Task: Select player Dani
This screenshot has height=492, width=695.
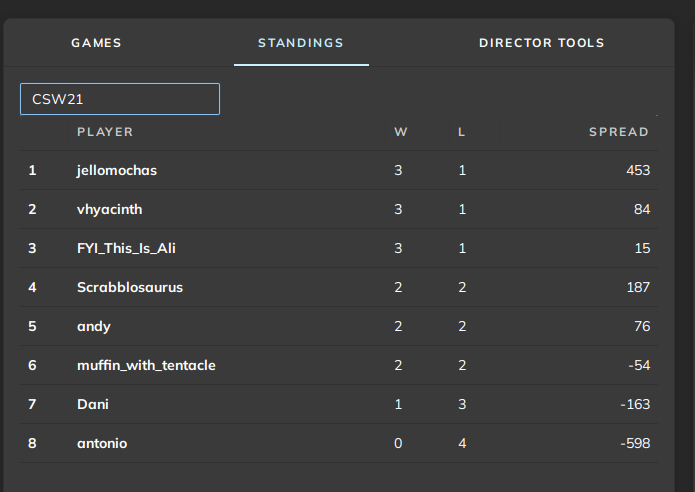Action: pos(92,404)
